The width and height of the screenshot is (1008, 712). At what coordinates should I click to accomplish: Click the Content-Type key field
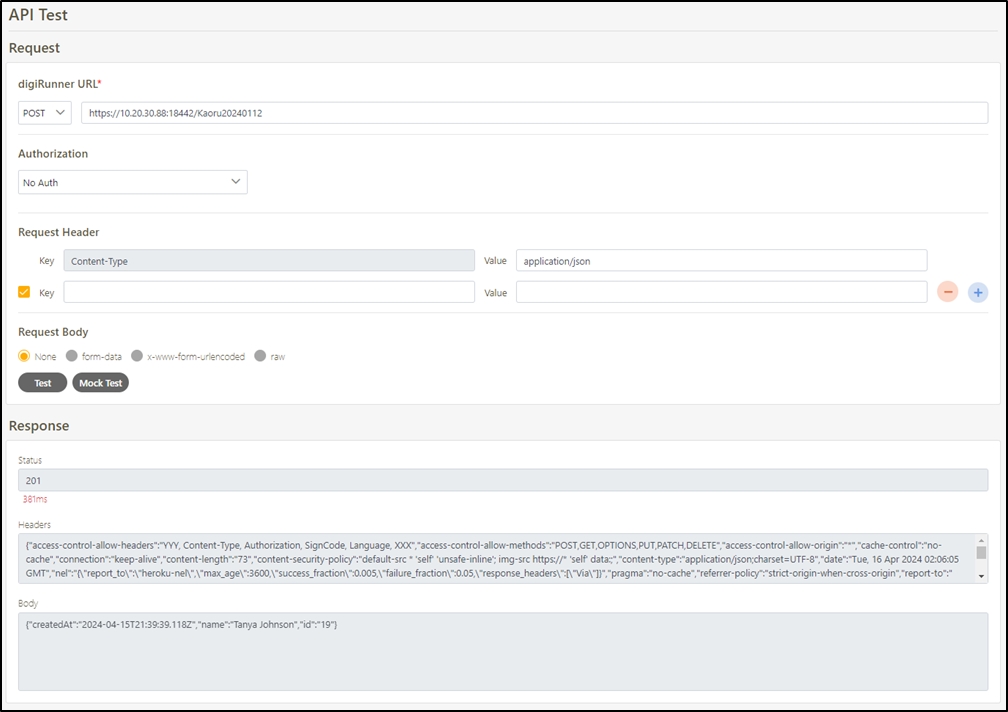click(269, 261)
